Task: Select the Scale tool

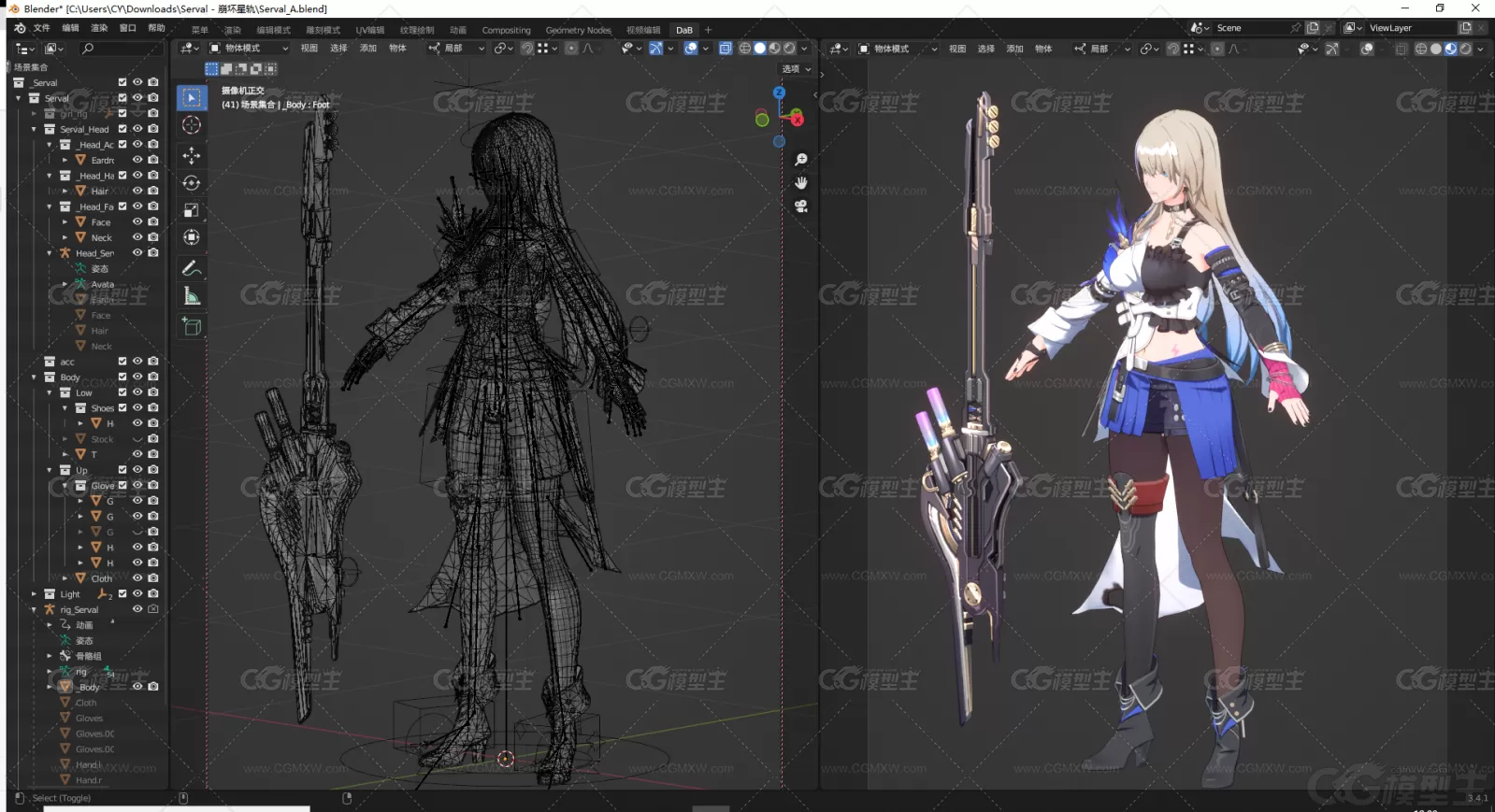Action: (x=192, y=210)
